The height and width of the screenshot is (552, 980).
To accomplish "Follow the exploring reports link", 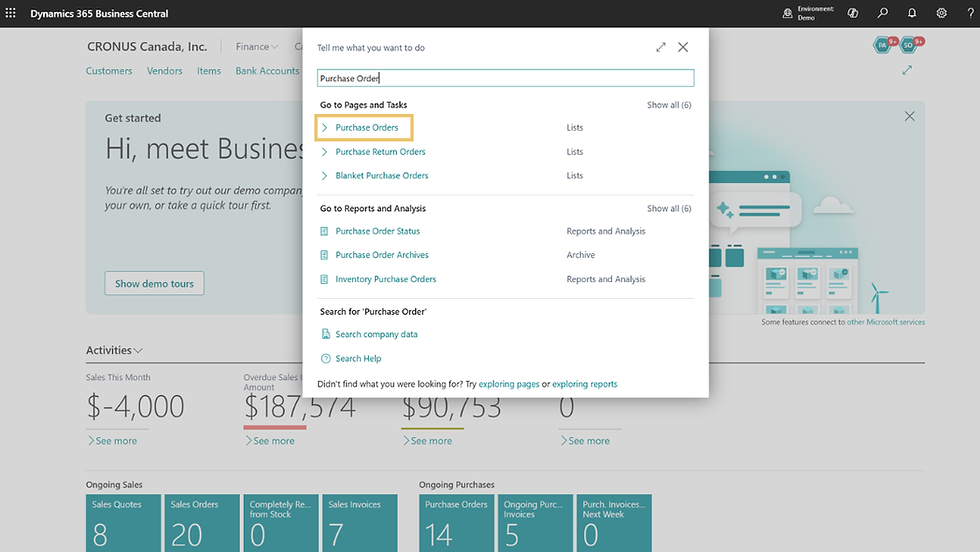I will click(584, 384).
